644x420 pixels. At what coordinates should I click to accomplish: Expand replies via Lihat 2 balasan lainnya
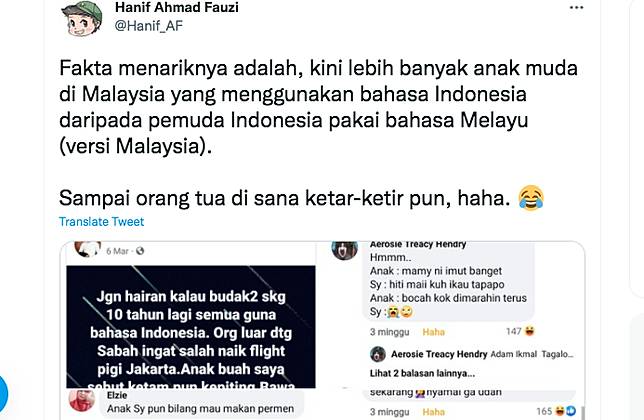tap(422, 373)
